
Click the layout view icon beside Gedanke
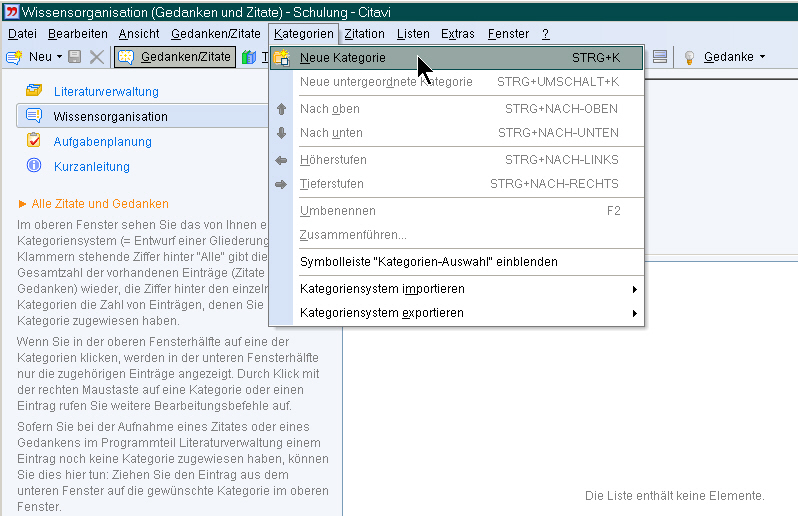(660, 57)
